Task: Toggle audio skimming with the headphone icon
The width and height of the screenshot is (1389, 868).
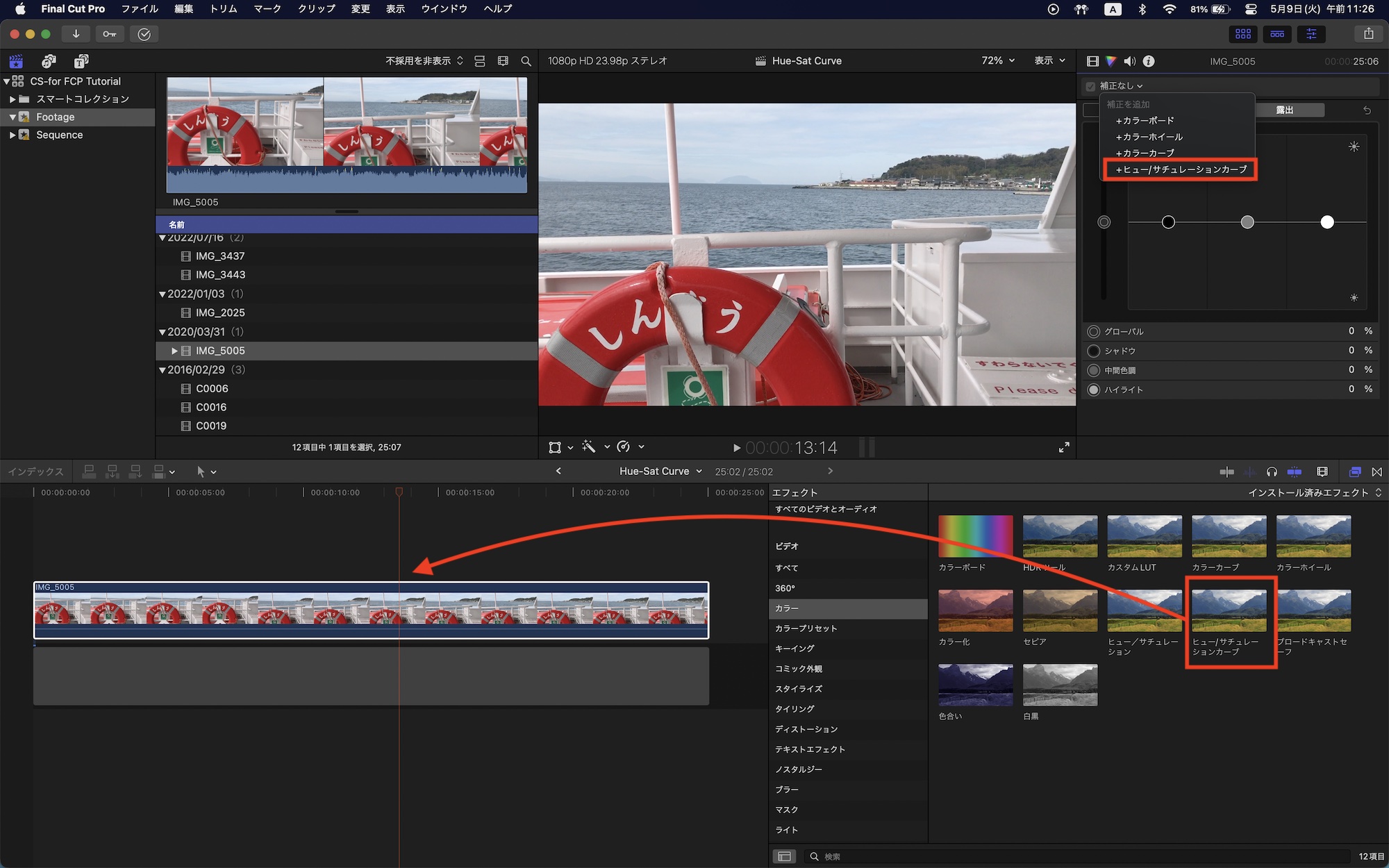Action: coord(1272,471)
